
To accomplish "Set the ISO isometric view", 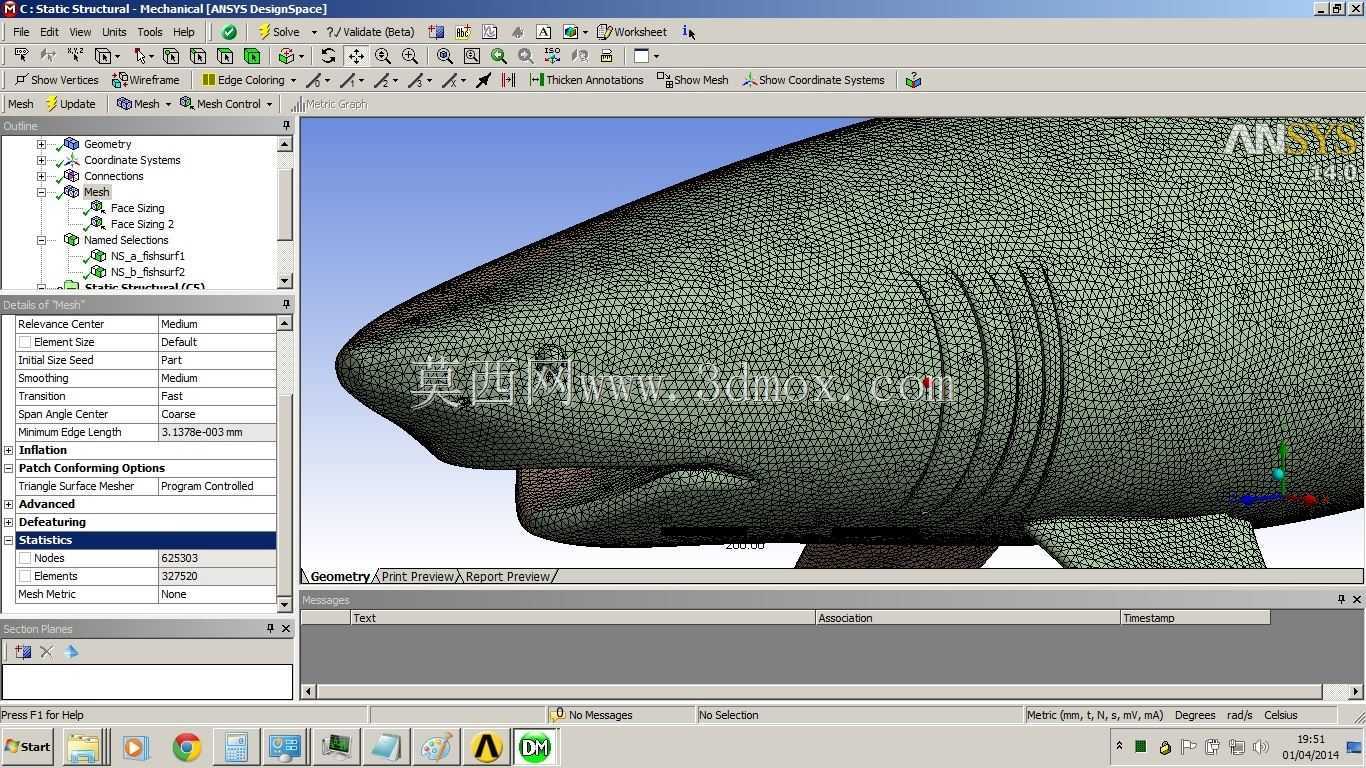I will tap(552, 56).
